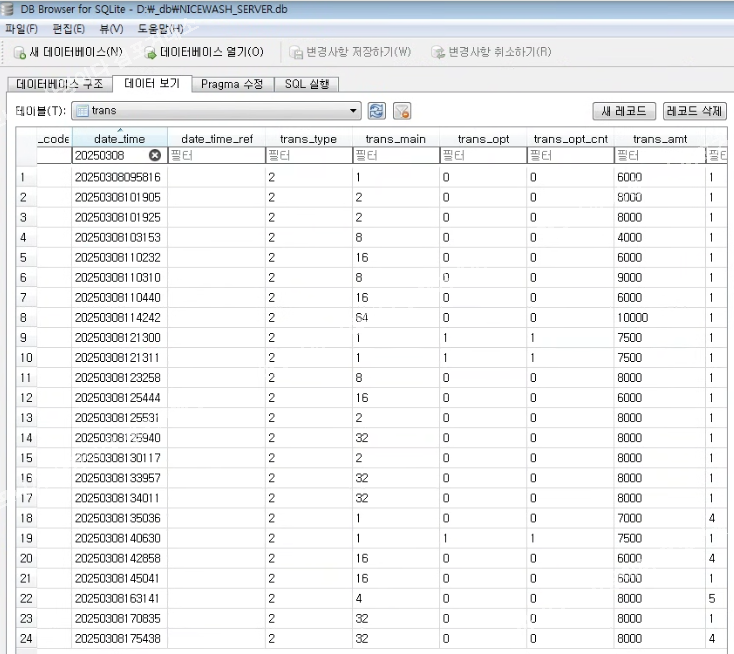
Task: Switch to the 데이터베이스 구조 tab
Action: coord(59,85)
